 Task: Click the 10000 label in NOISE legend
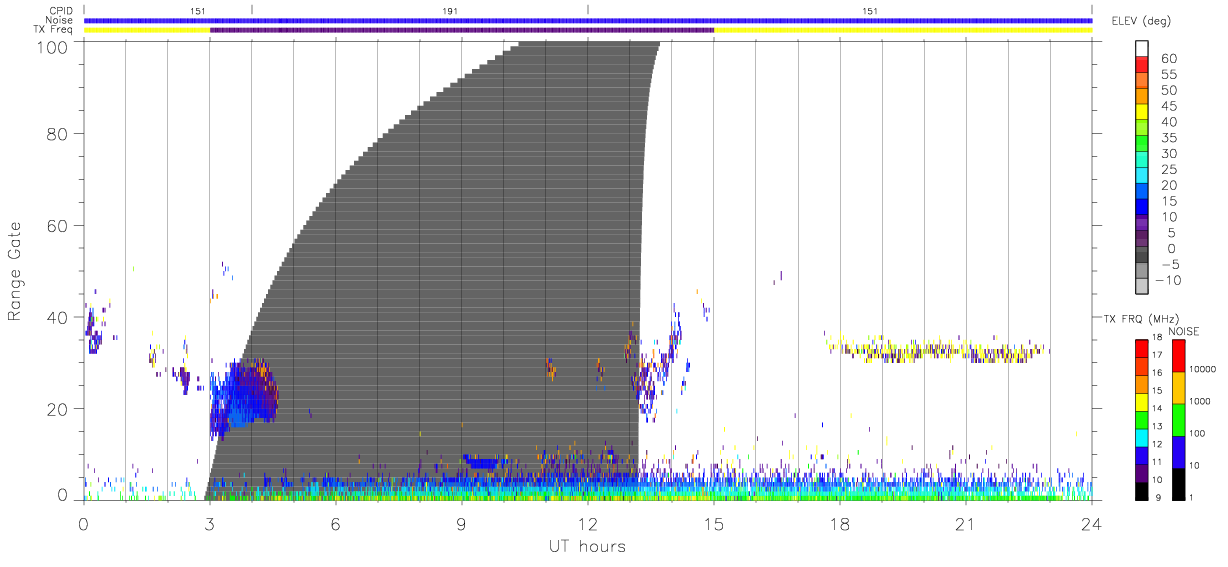(1204, 370)
